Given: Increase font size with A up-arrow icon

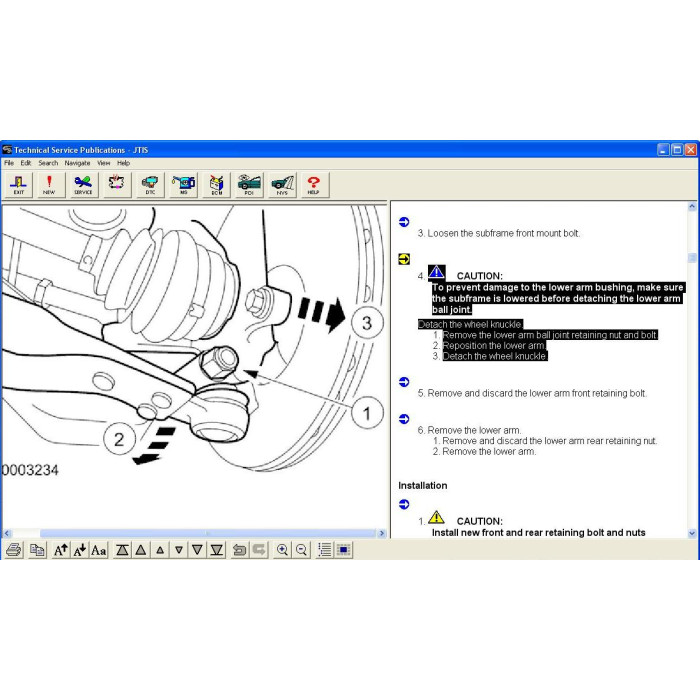Looking at the screenshot, I should 61,550.
